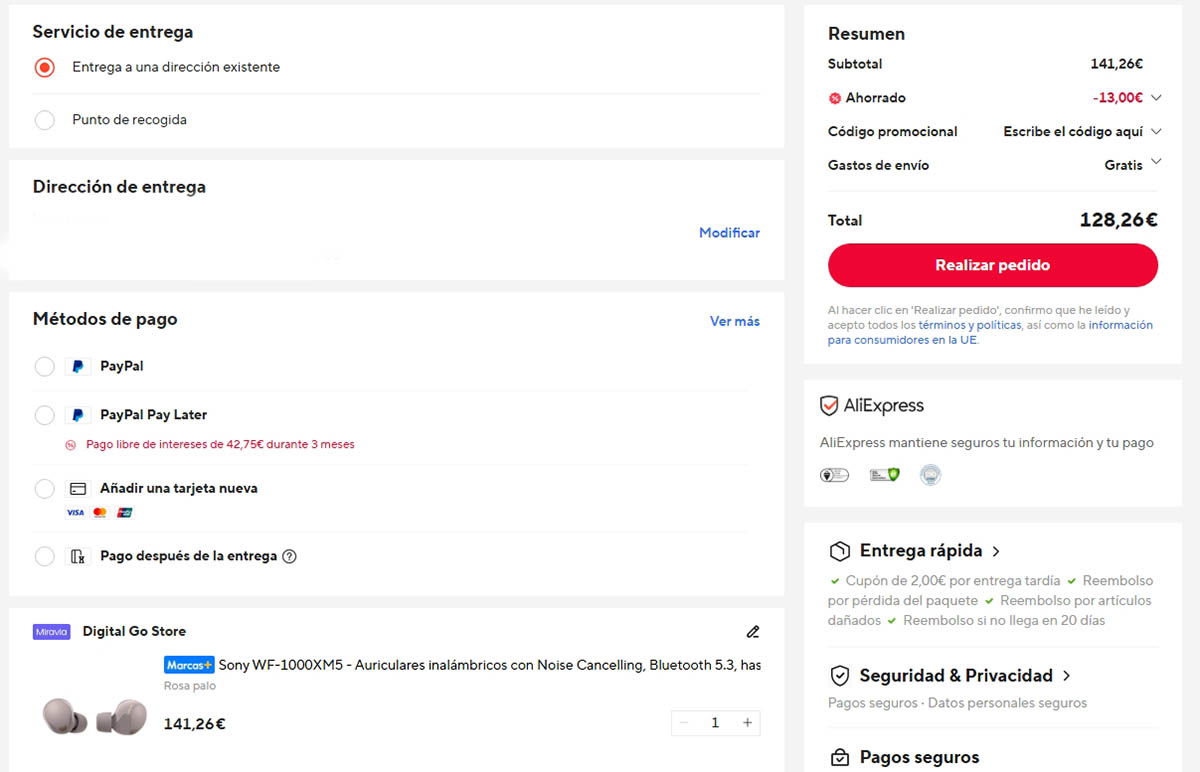This screenshot has height=772, width=1200.
Task: Select Punto de recogida delivery option
Action: pyautogui.click(x=44, y=120)
